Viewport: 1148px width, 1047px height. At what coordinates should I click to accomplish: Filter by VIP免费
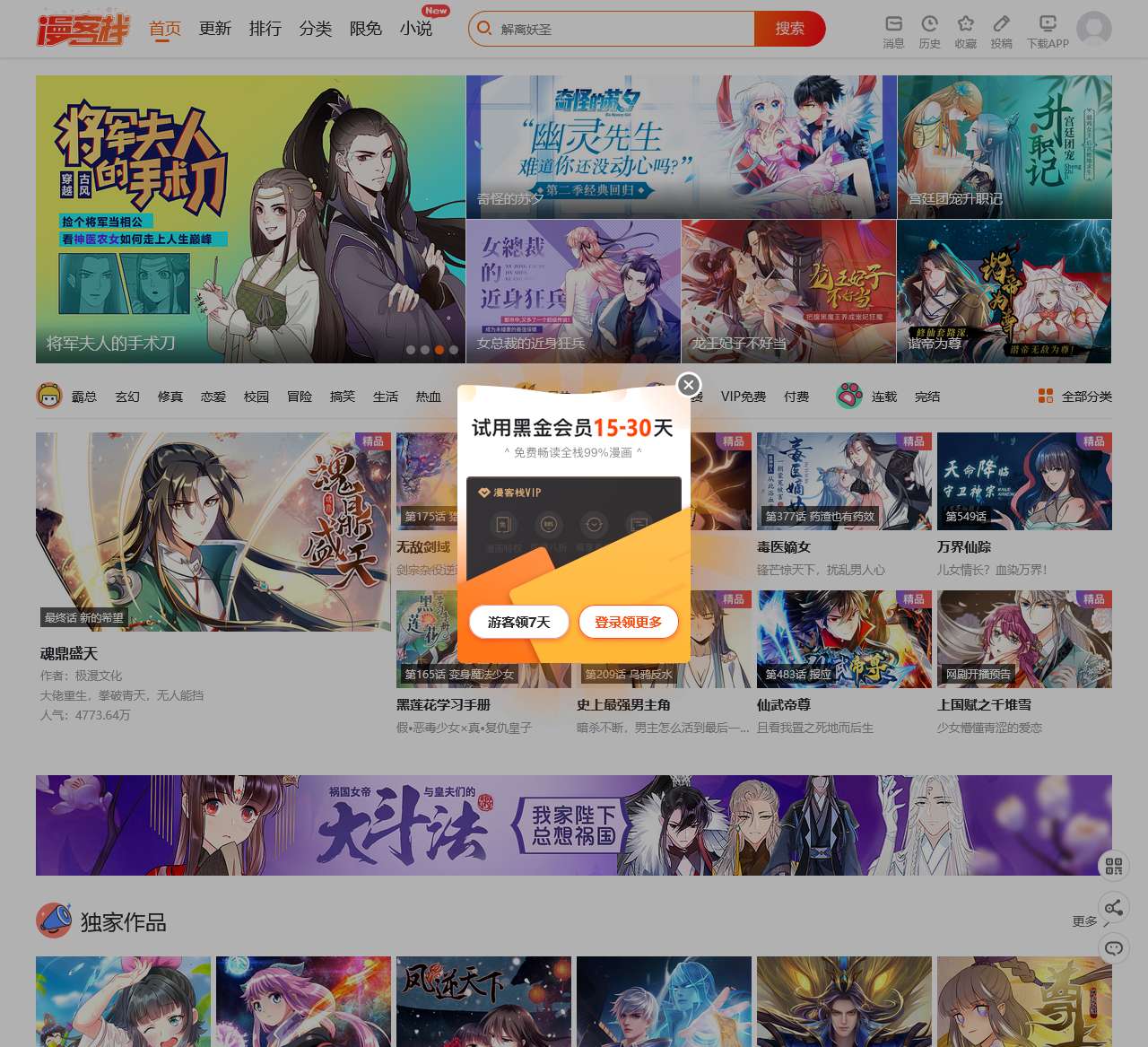744,397
